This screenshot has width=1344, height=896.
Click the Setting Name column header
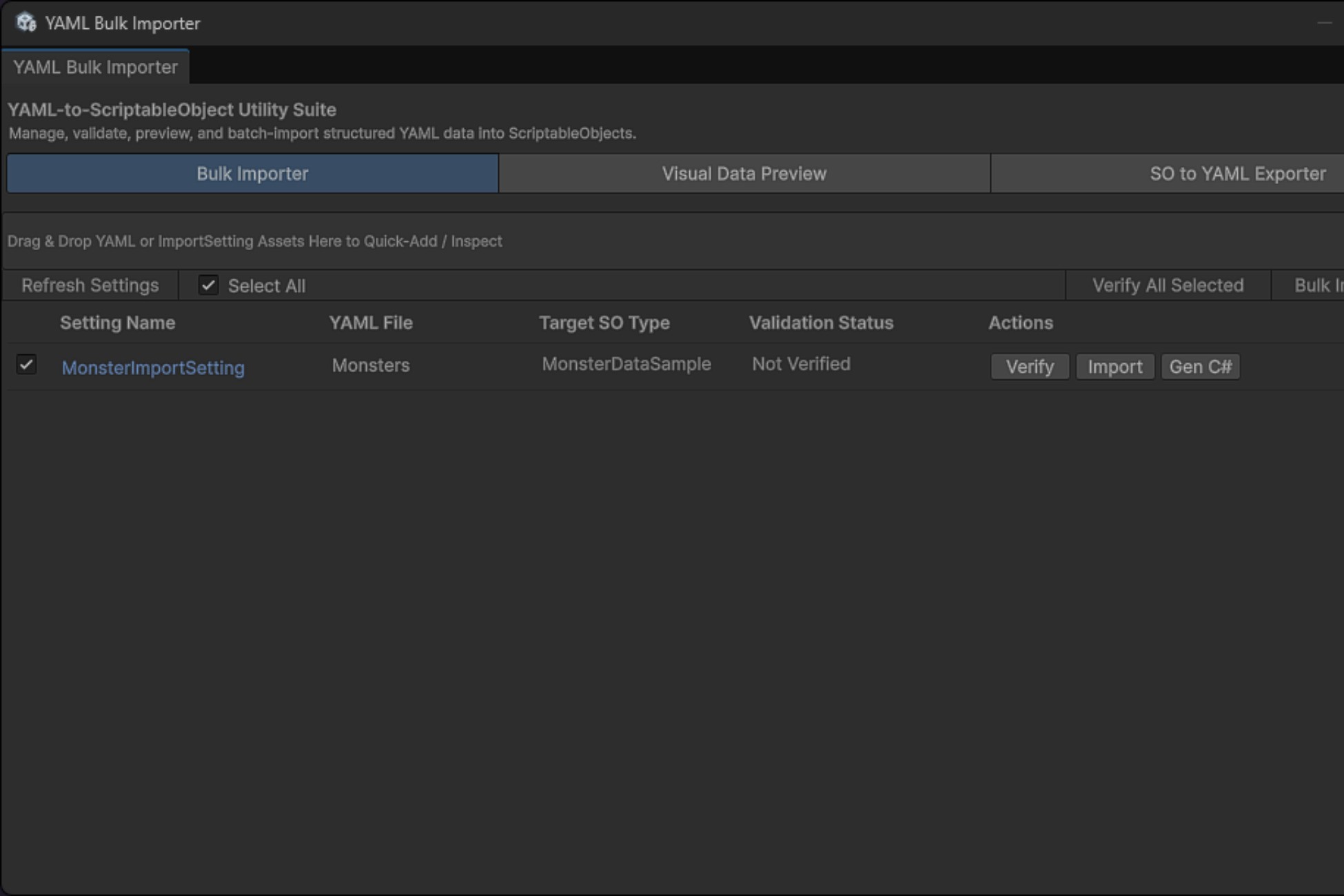click(x=117, y=323)
